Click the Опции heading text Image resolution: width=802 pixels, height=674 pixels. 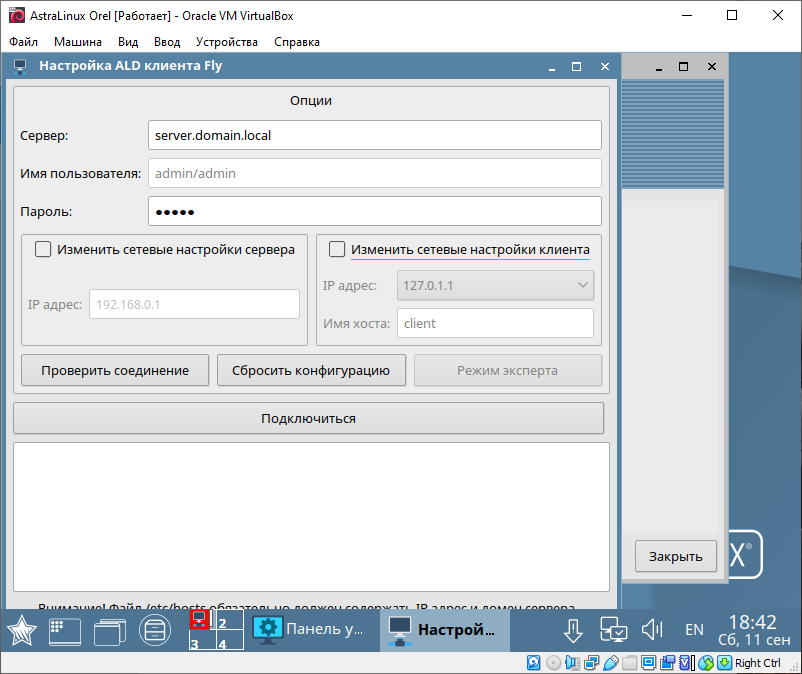311,100
